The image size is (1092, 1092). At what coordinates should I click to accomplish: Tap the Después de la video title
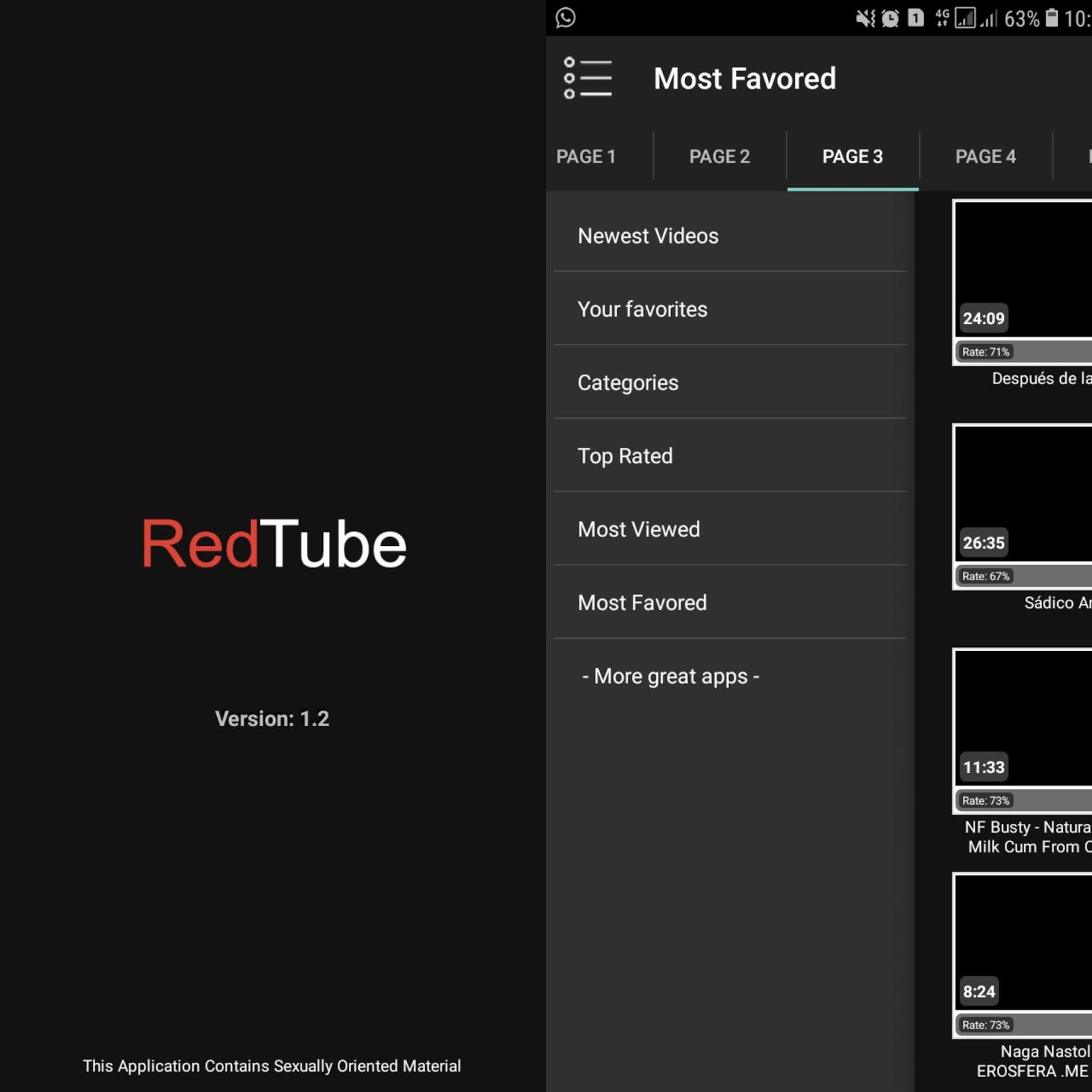1041,379
